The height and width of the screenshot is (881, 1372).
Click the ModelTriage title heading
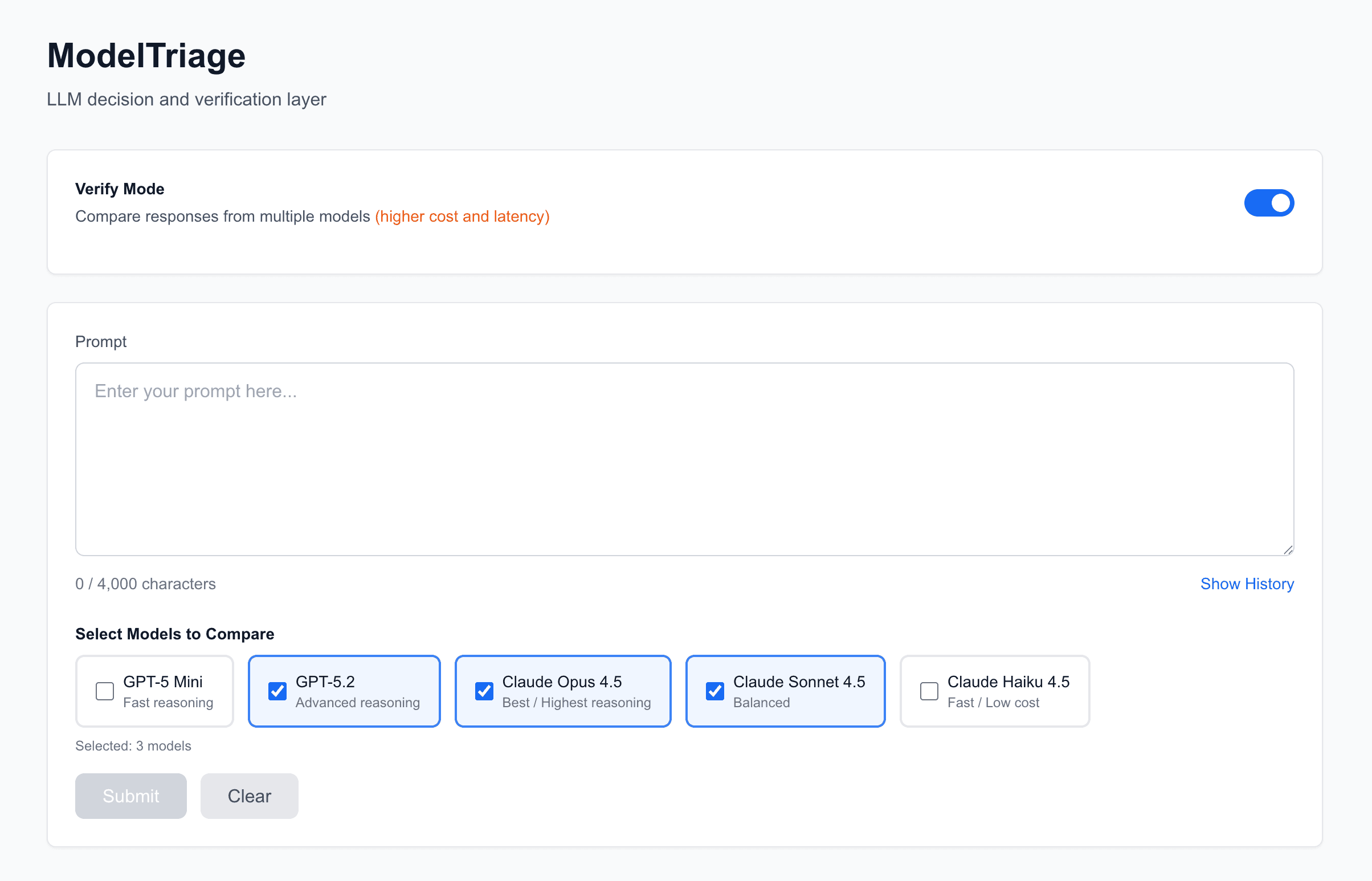pos(146,56)
